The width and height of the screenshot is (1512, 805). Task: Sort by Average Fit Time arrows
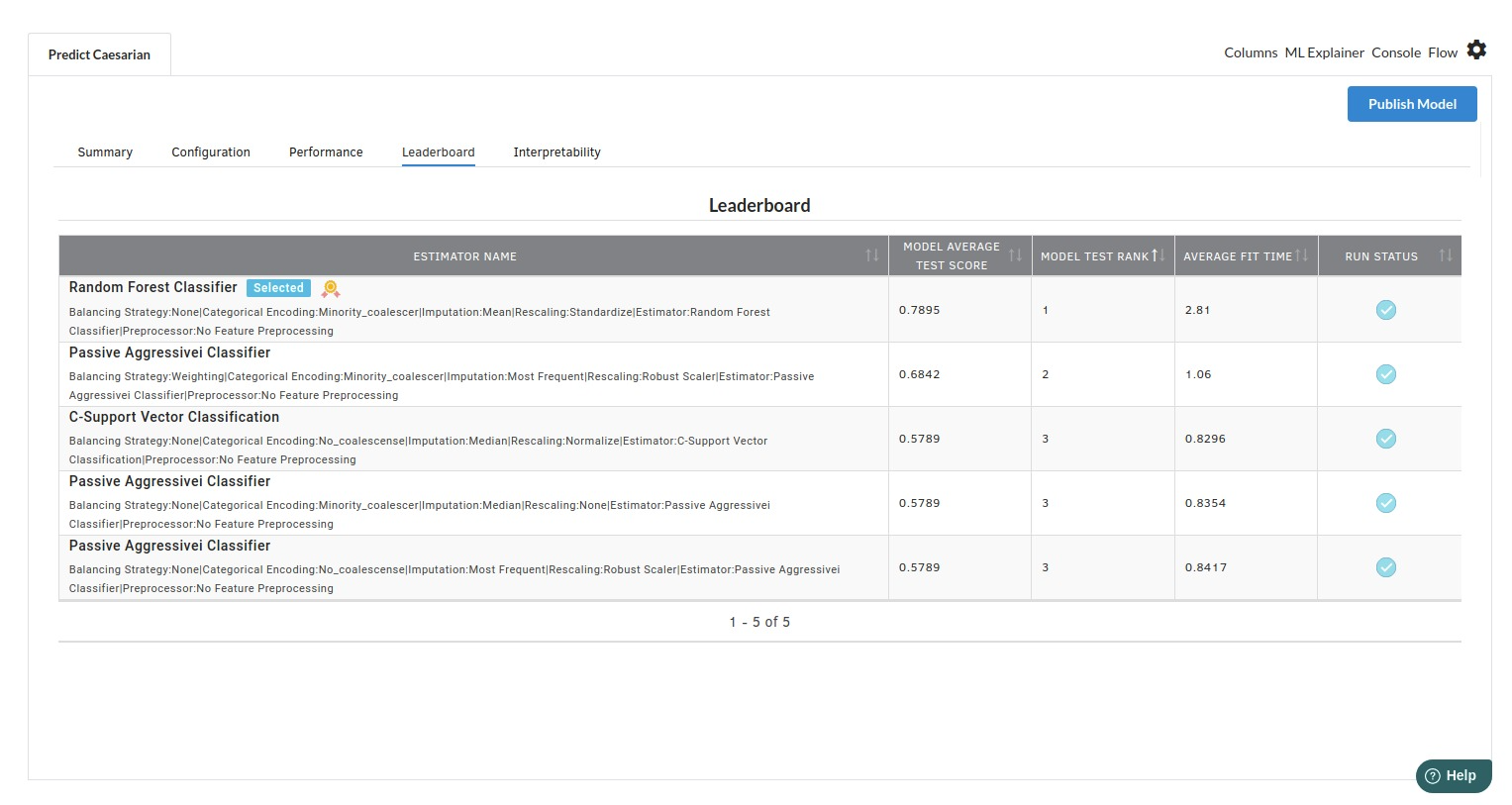click(x=1301, y=255)
